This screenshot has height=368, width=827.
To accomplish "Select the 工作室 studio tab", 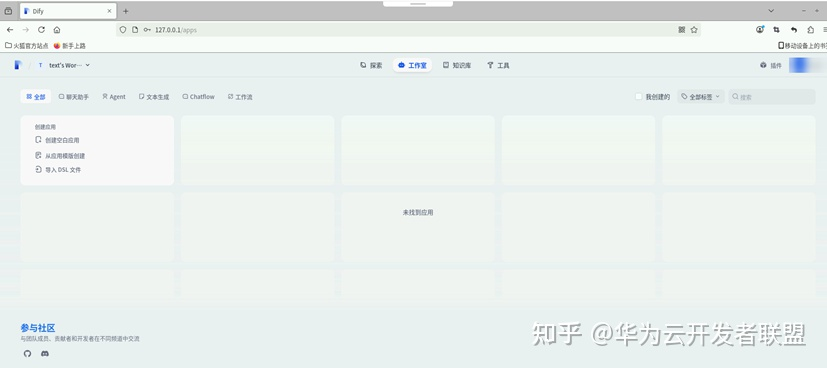I will pos(412,65).
